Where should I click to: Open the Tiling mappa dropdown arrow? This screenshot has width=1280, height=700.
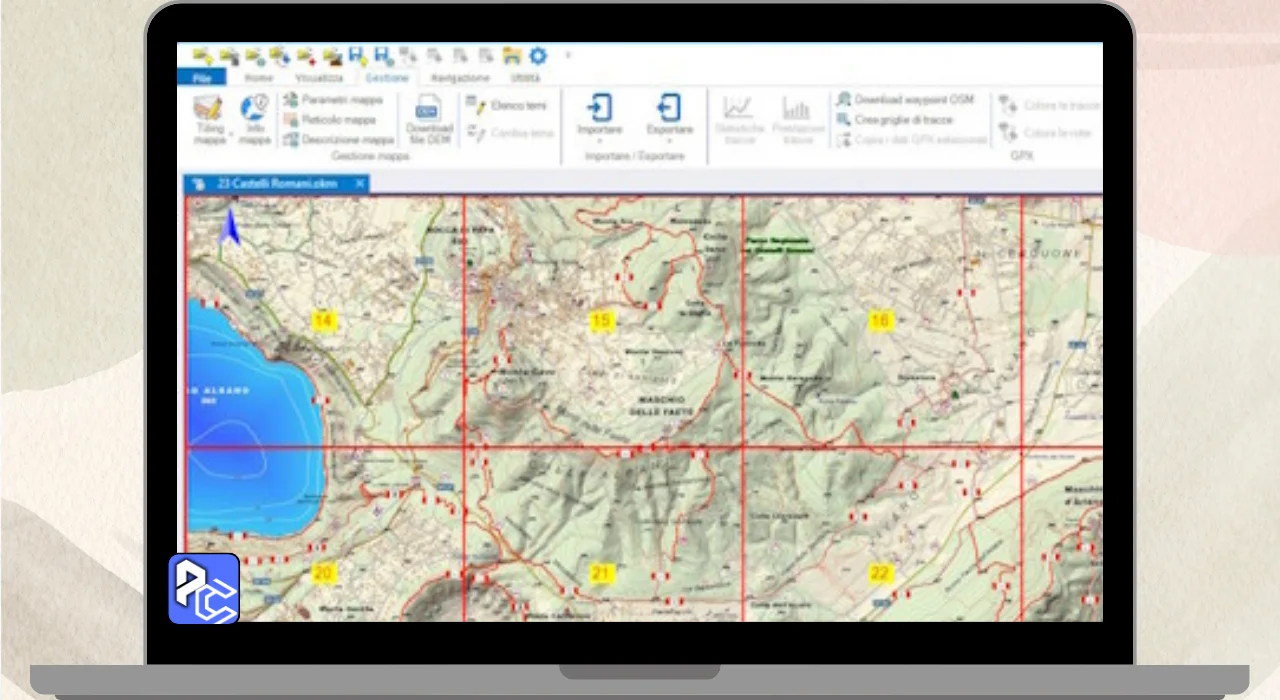[x=229, y=133]
